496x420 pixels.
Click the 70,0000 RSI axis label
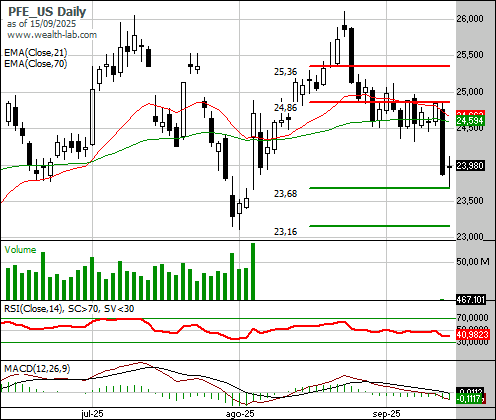pyautogui.click(x=472, y=318)
